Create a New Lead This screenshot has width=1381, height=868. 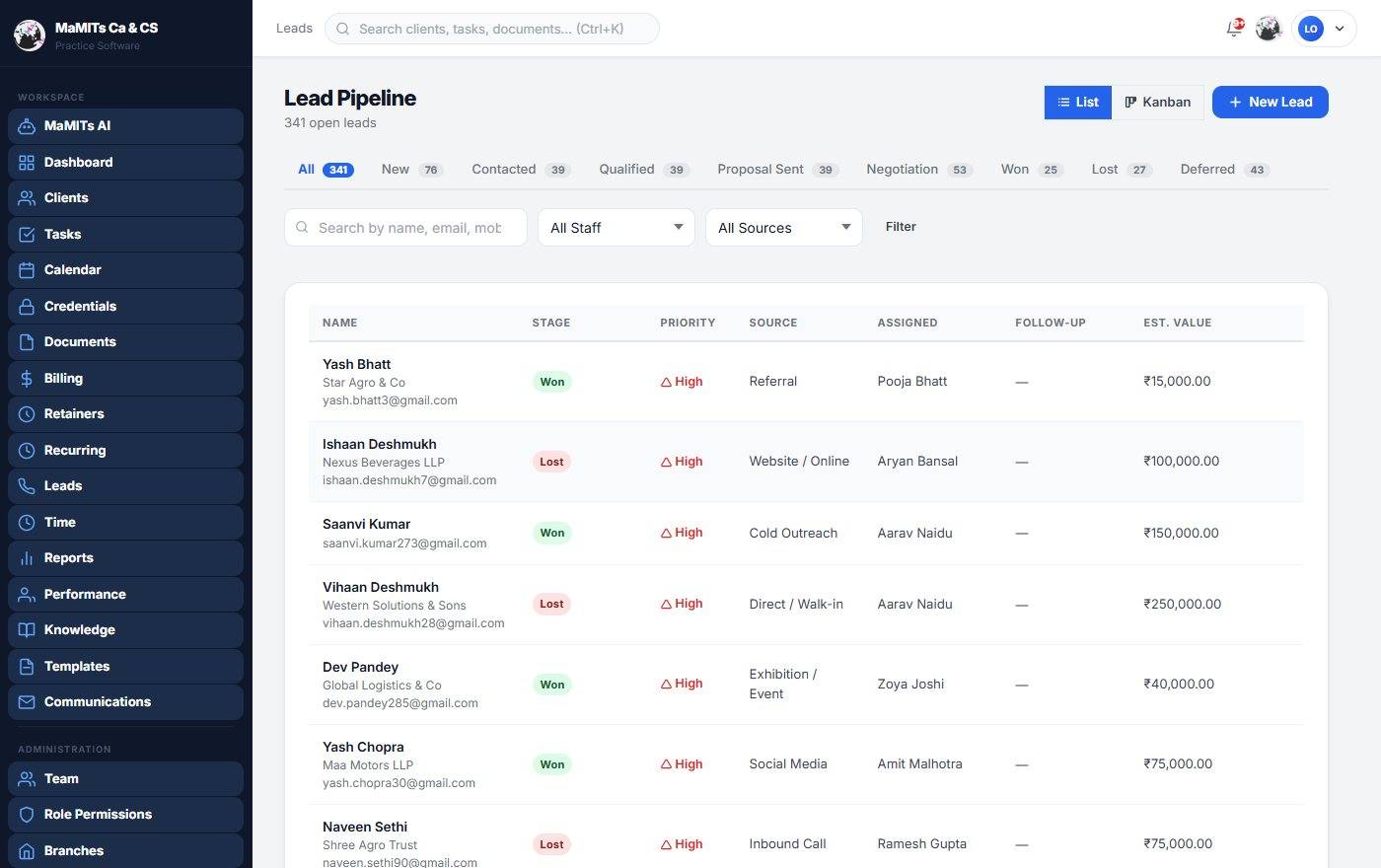(x=1271, y=102)
